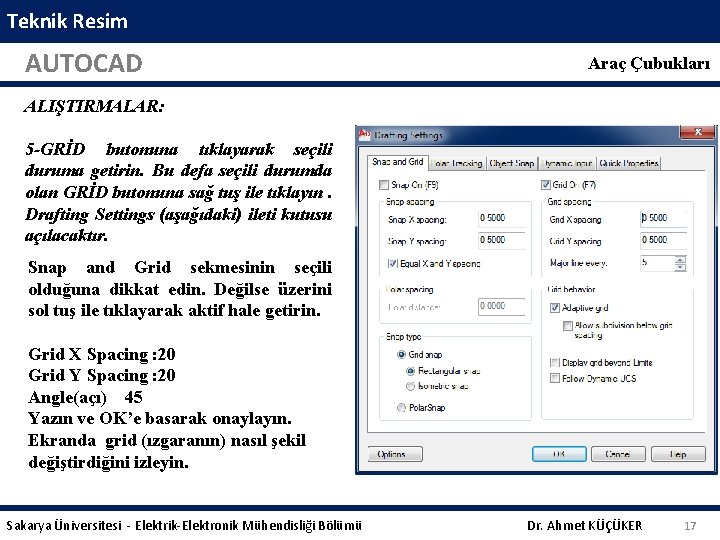The width and height of the screenshot is (720, 540).
Task: Click the 'ALIŞTIRMALAR:' heading
Action: click(x=94, y=106)
